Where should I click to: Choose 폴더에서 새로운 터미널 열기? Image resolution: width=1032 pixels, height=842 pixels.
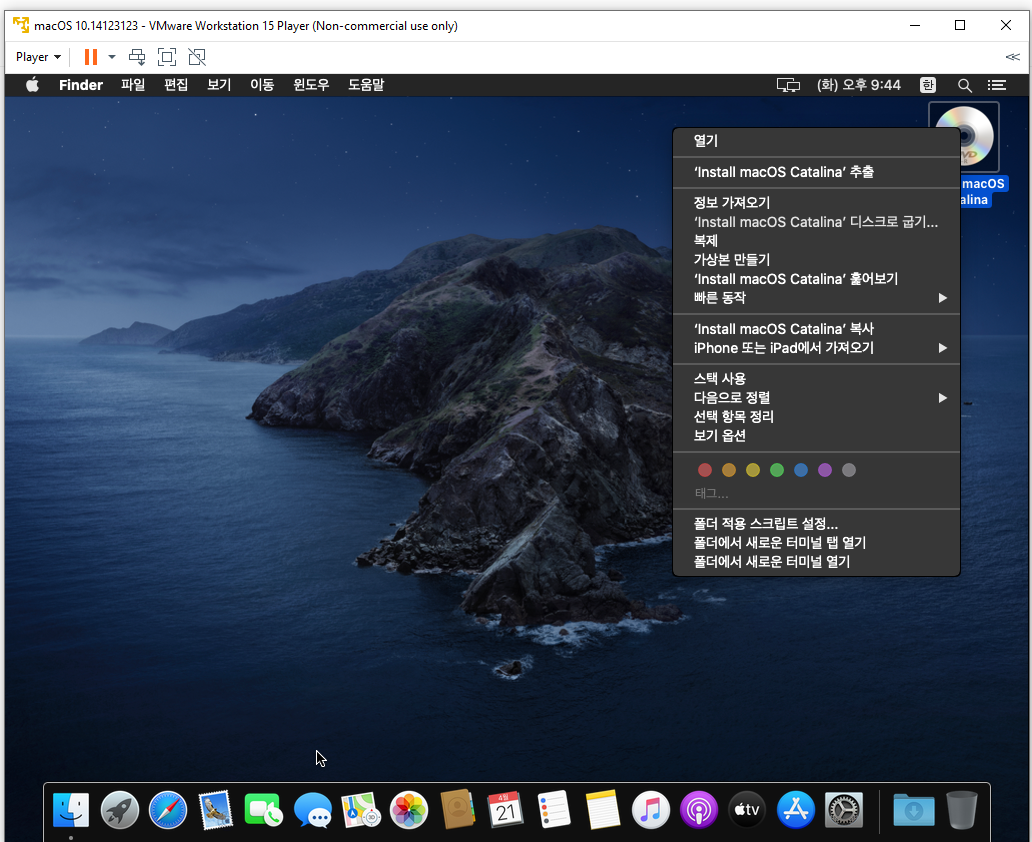(816, 562)
